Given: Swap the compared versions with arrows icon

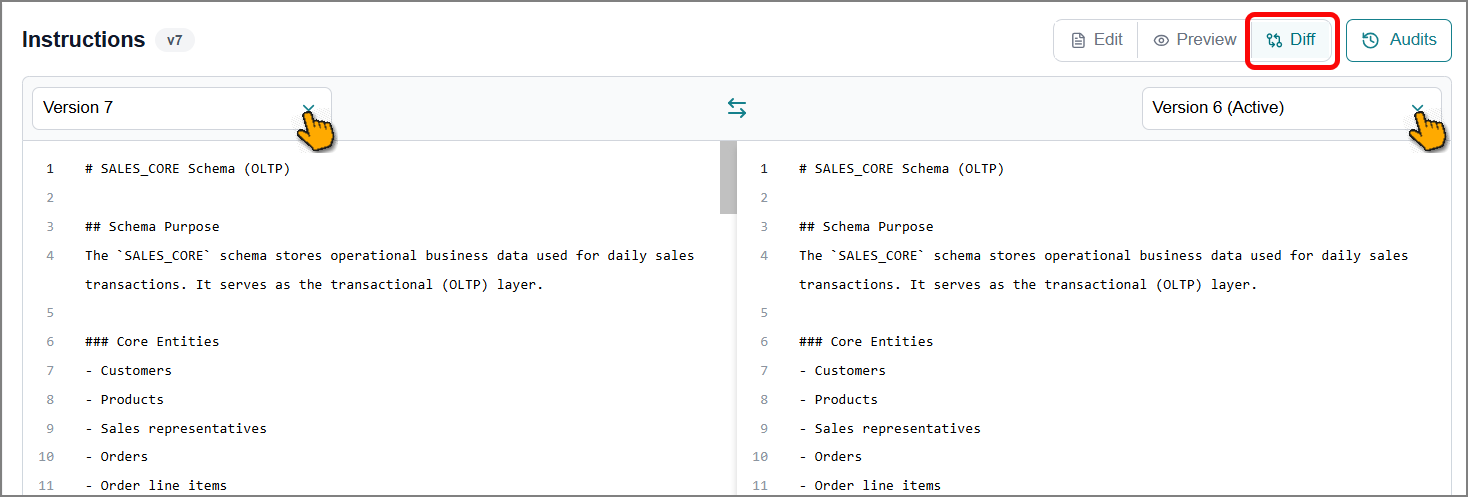Looking at the screenshot, I should coord(737,108).
